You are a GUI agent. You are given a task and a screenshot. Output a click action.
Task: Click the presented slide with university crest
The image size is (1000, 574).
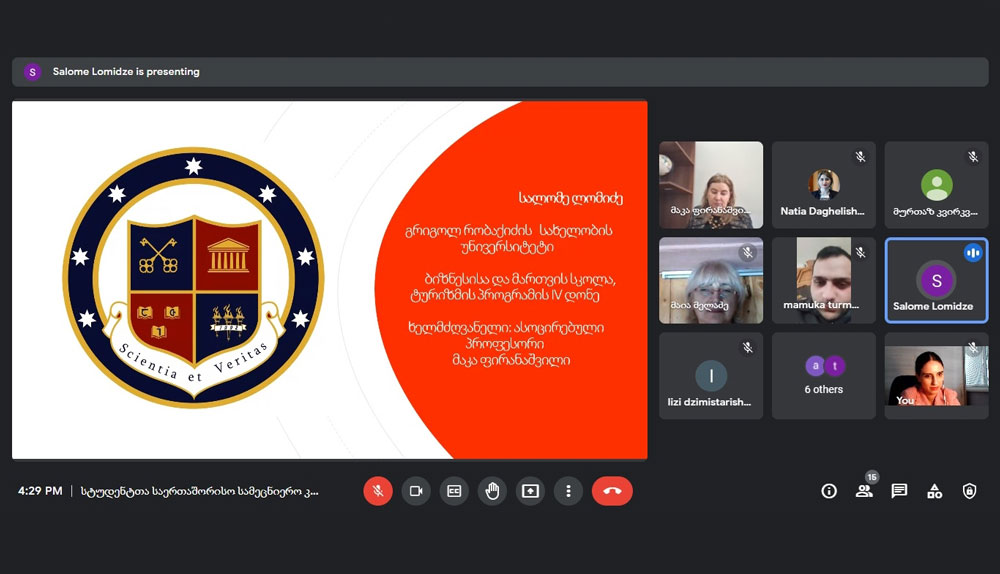click(329, 280)
